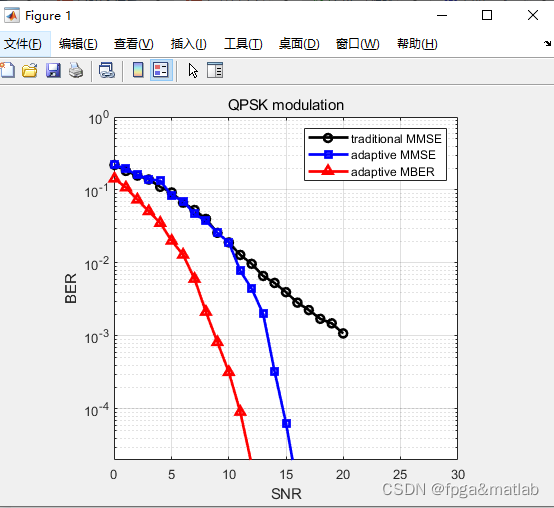Open the 工具(T) menu
Image resolution: width=554 pixels, height=508 pixels.
tap(243, 44)
